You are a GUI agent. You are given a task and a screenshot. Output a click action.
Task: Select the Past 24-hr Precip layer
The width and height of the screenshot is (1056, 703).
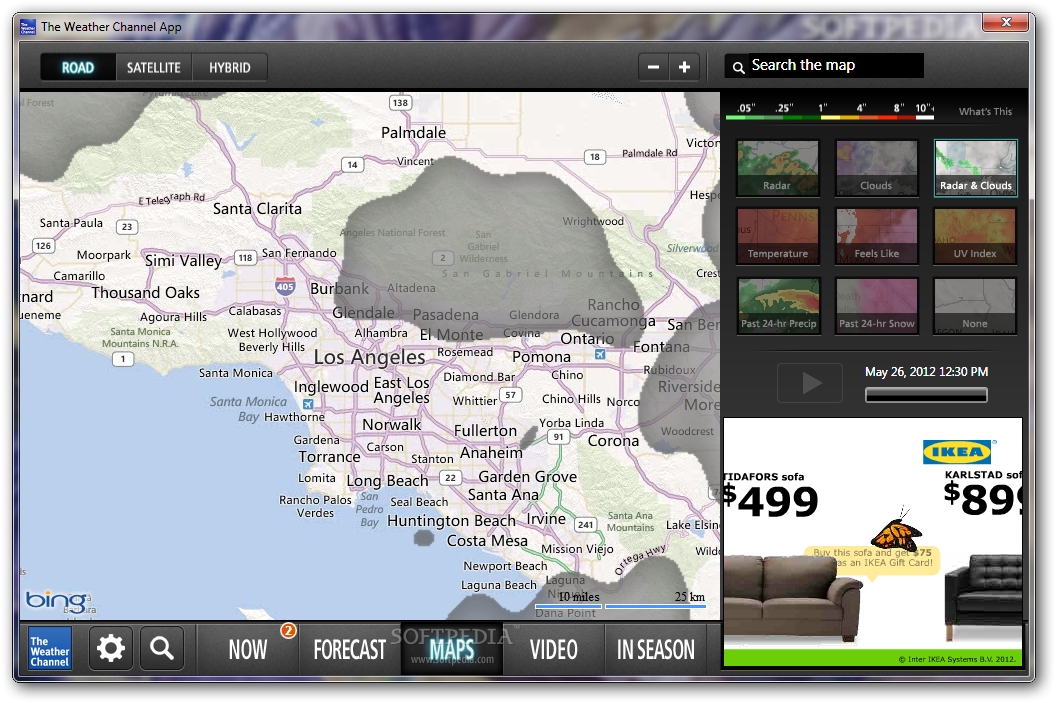(x=778, y=306)
